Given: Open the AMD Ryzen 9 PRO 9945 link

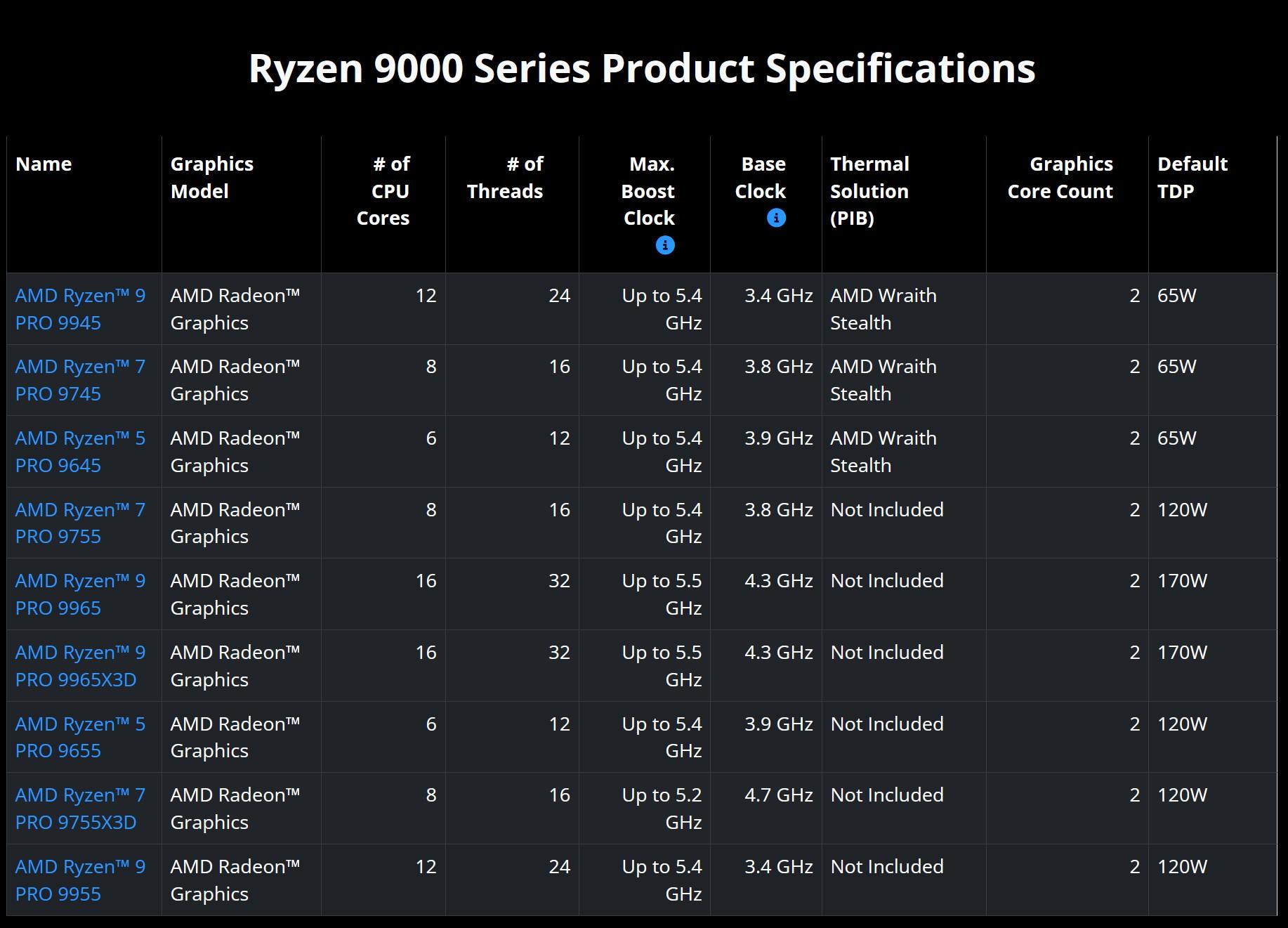Looking at the screenshot, I should [x=81, y=309].
